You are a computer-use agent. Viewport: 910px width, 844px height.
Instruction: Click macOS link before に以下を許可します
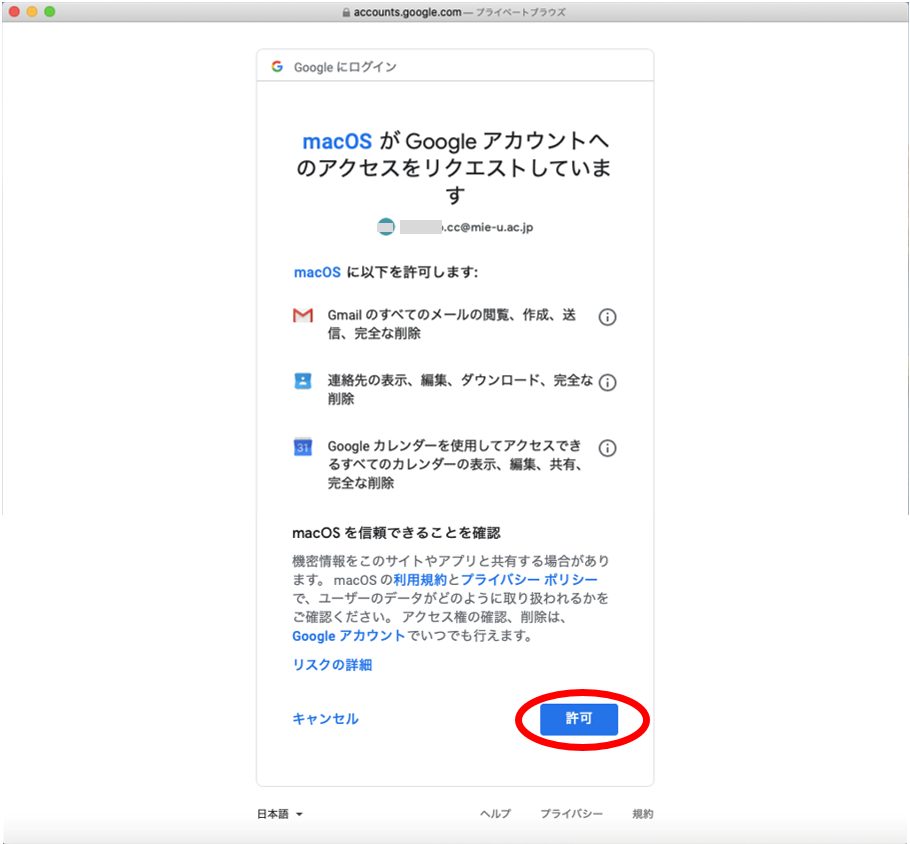(x=317, y=272)
